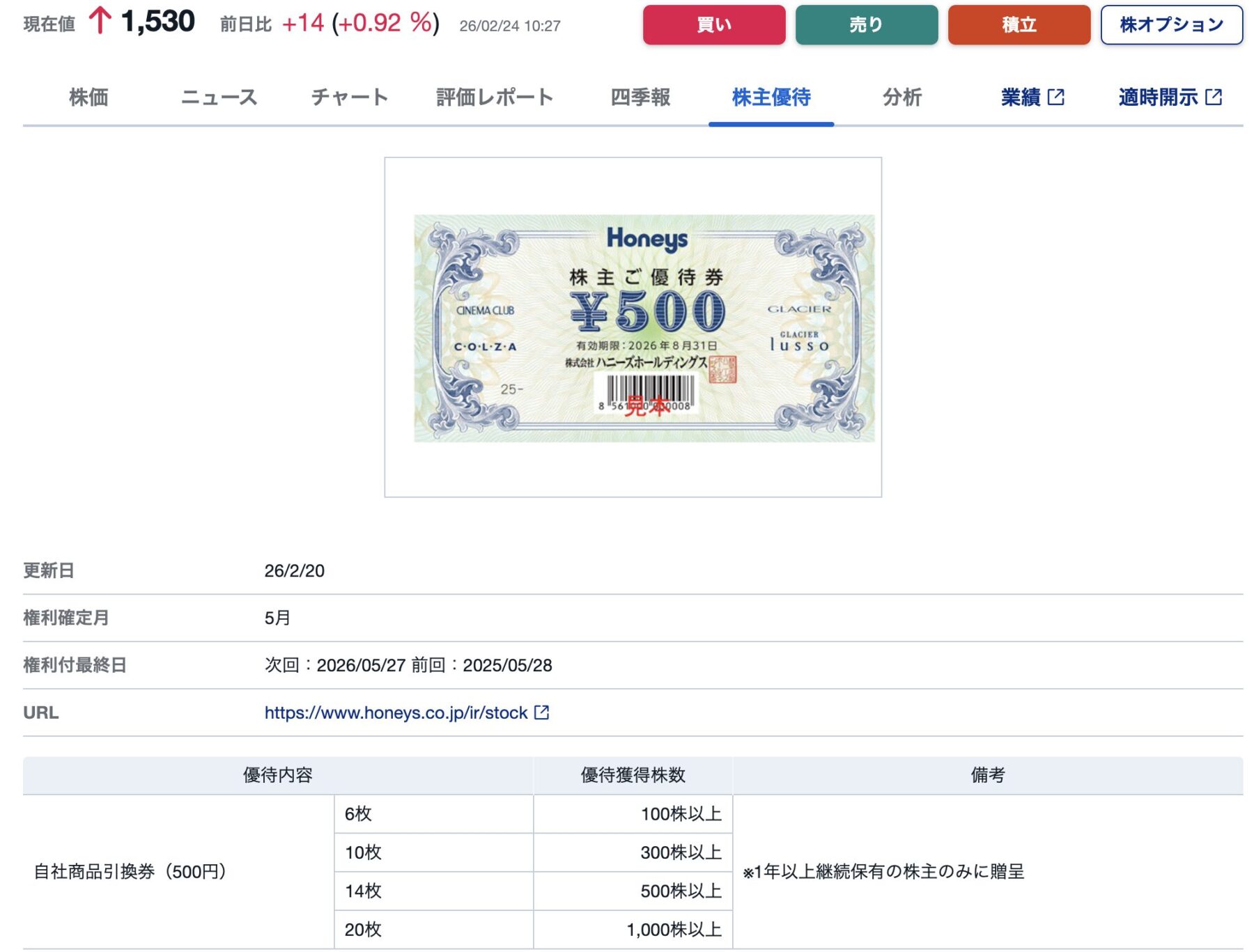Open the honeys.co.jp/ir/stock URL link
The width and height of the screenshot is (1254, 952).
click(x=396, y=712)
